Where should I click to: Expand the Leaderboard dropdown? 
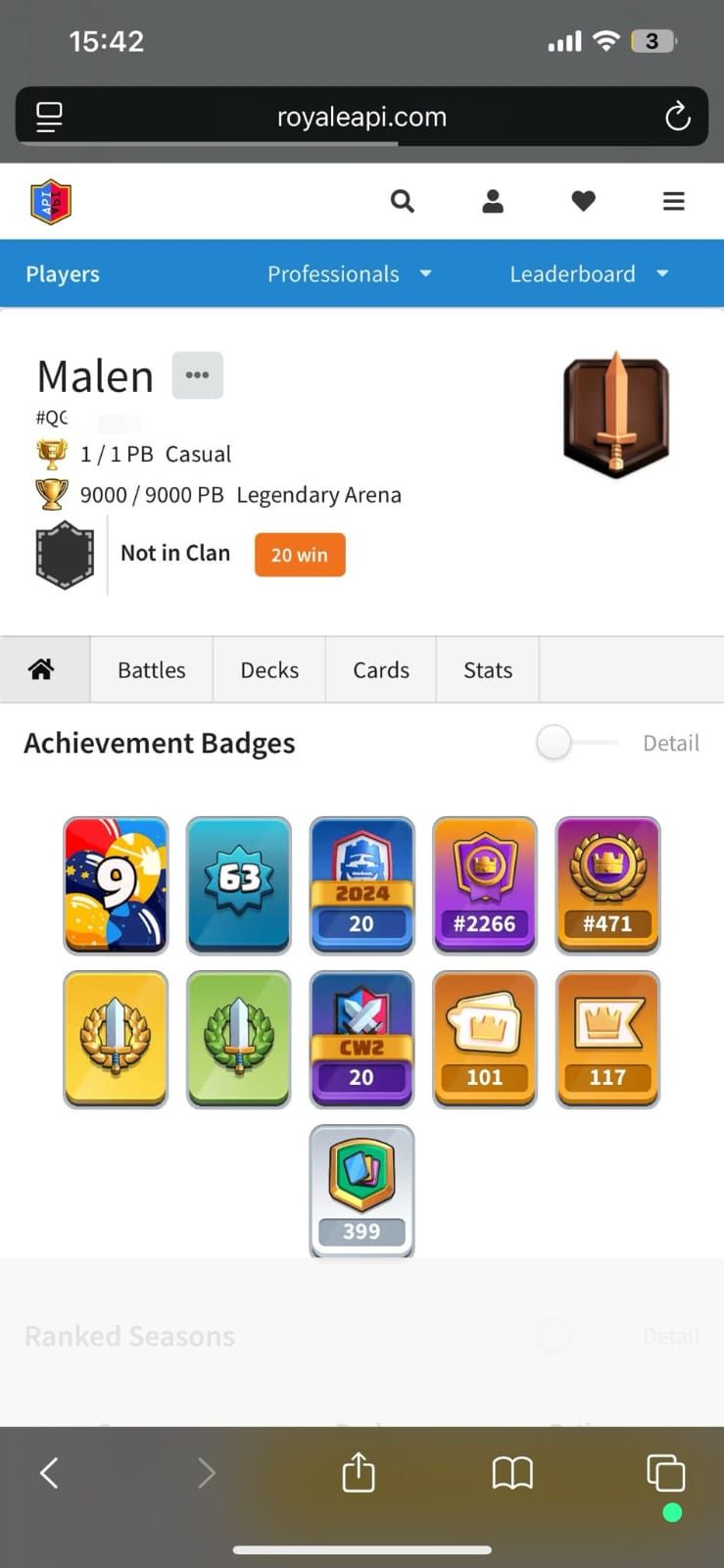click(589, 273)
